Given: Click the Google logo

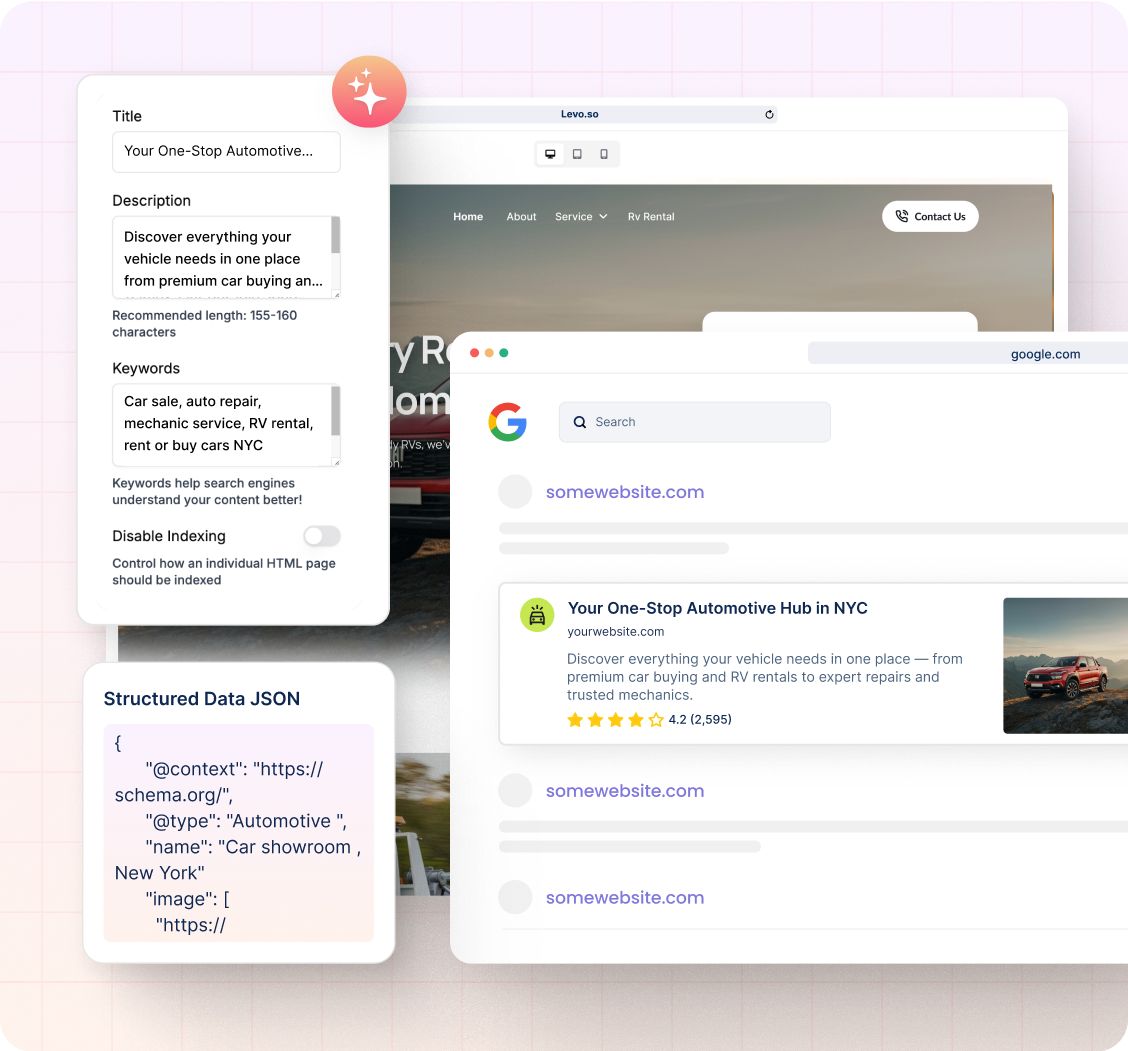Looking at the screenshot, I should coord(508,422).
